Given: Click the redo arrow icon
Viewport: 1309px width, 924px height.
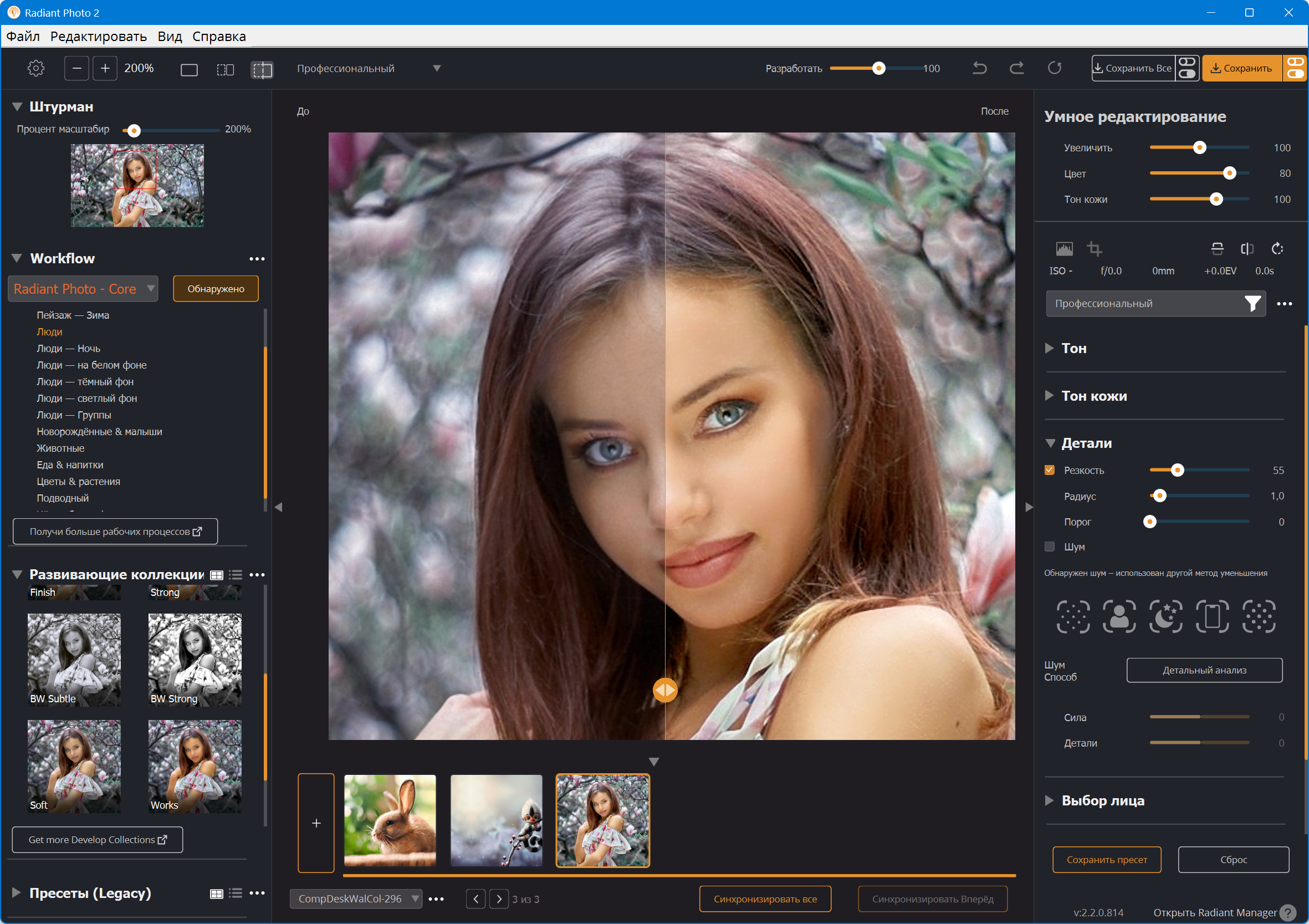Looking at the screenshot, I should pos(1016,68).
